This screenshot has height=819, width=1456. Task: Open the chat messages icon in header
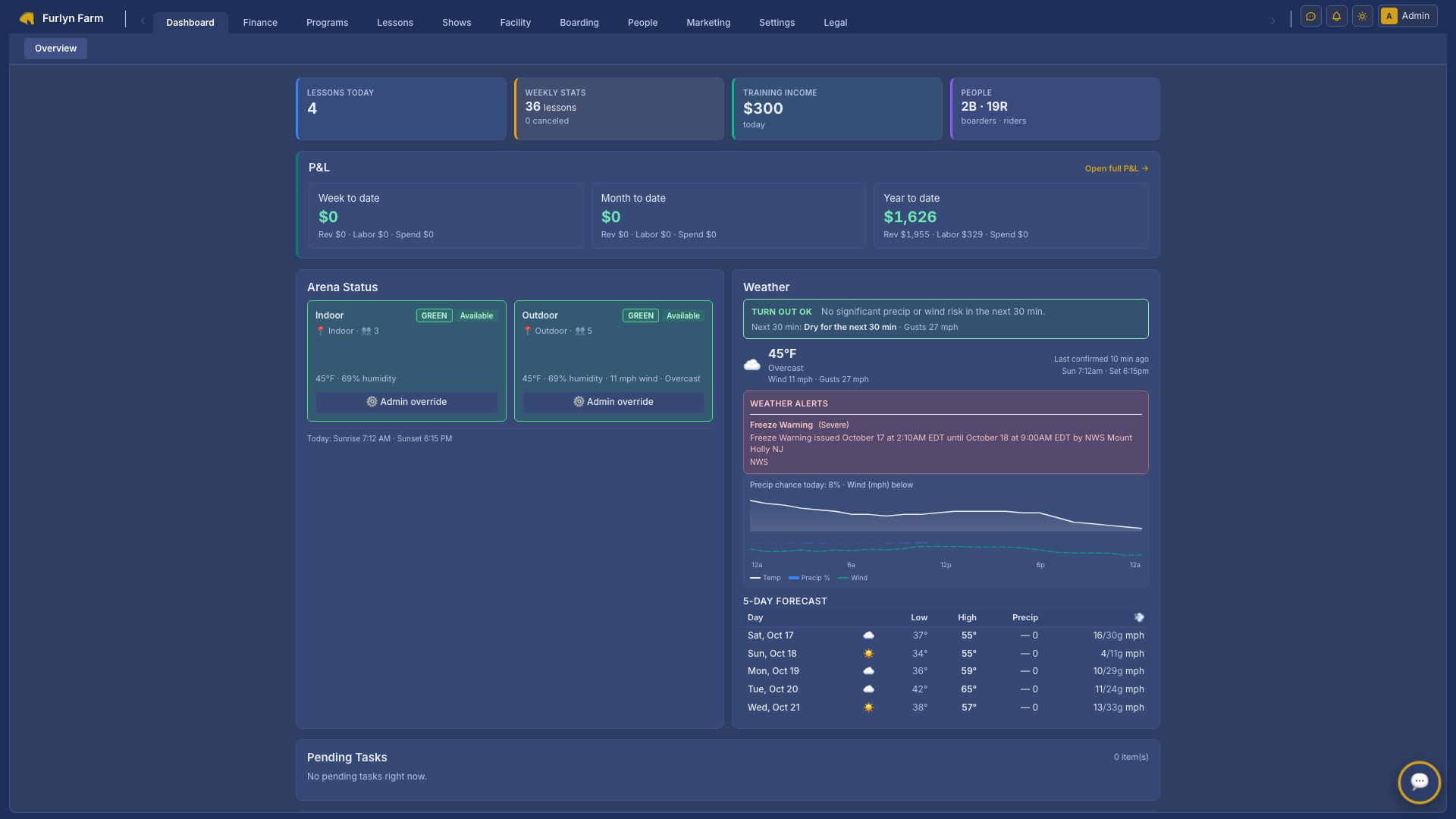pos(1310,16)
